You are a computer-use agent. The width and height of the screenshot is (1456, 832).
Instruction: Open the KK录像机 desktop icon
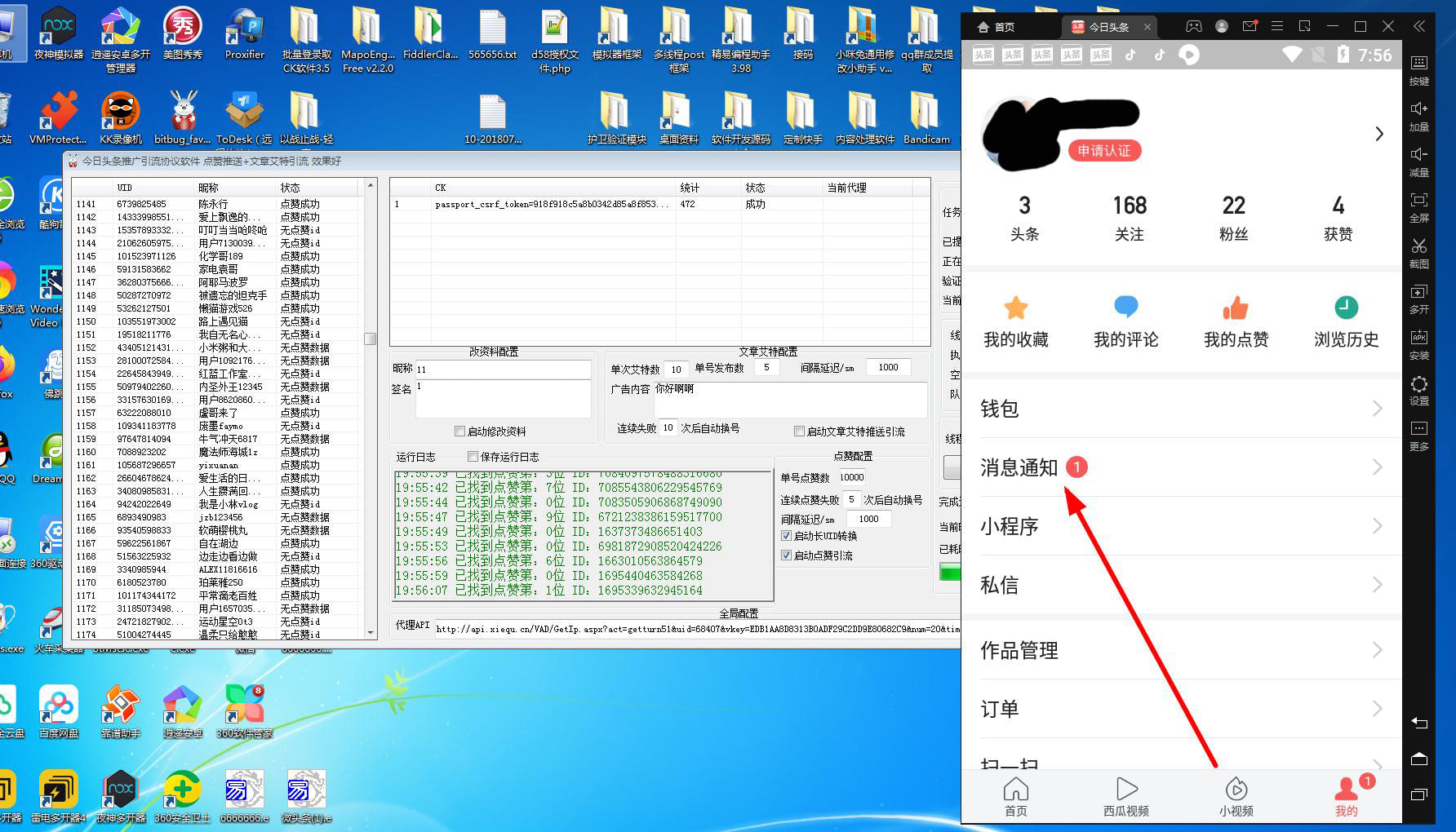pos(121,117)
